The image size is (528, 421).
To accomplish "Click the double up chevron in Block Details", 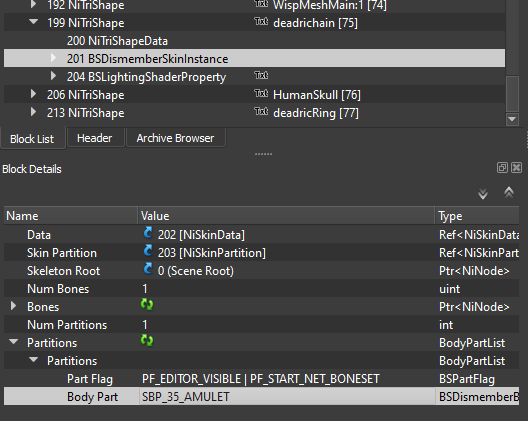I will click(509, 193).
